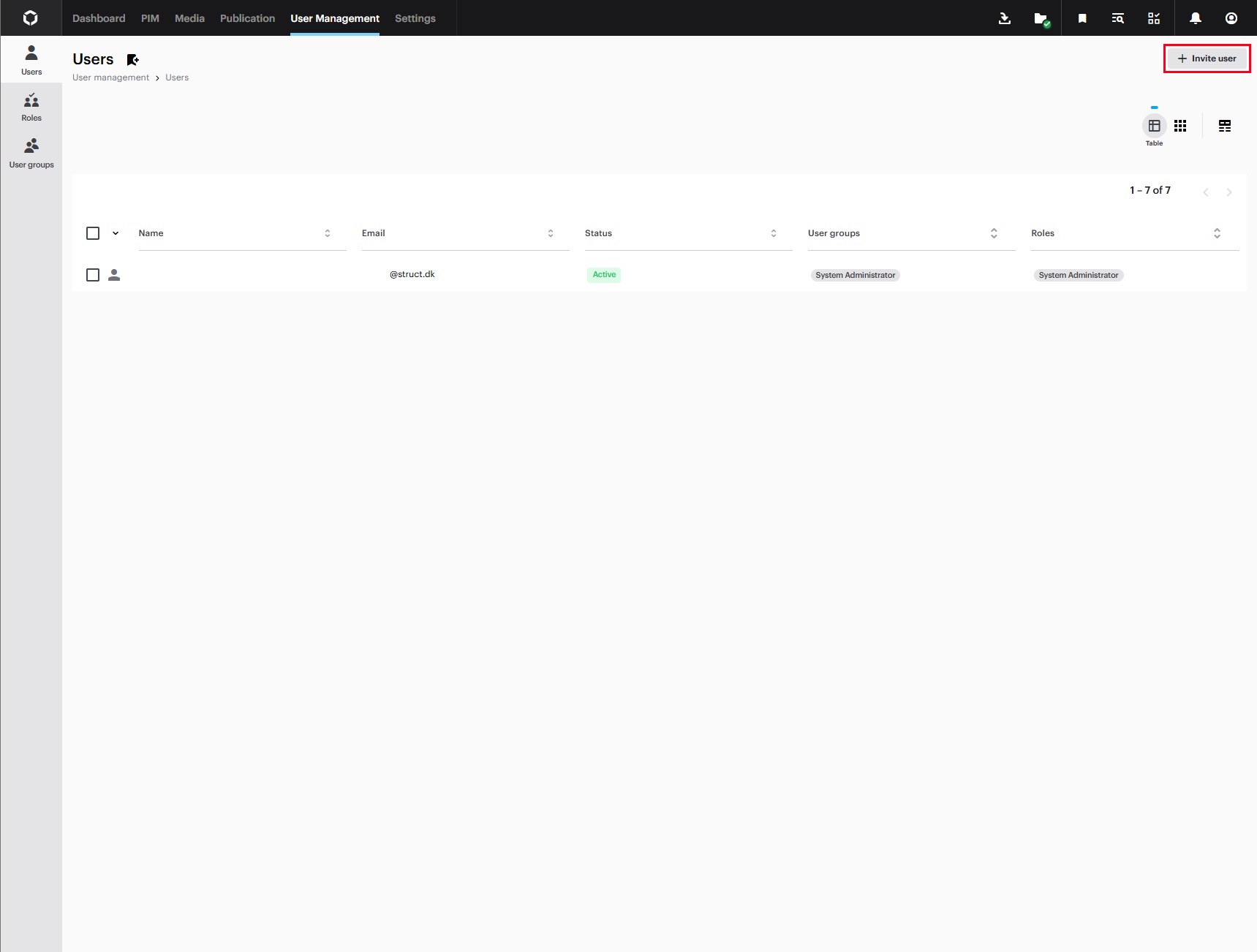
Task: Switch to grid view of users
Action: coord(1180,126)
